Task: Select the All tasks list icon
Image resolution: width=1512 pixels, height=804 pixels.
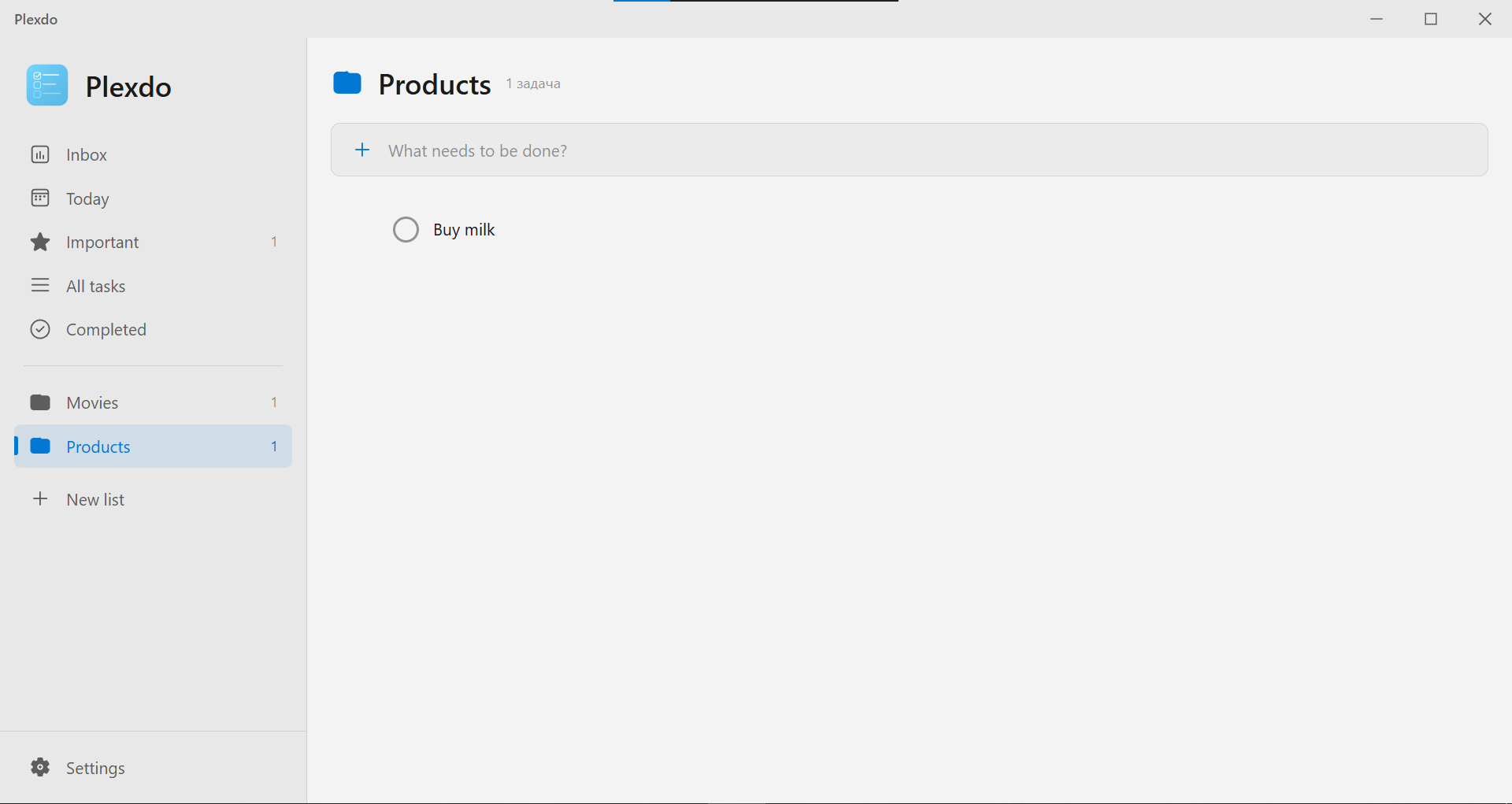Action: [40, 285]
